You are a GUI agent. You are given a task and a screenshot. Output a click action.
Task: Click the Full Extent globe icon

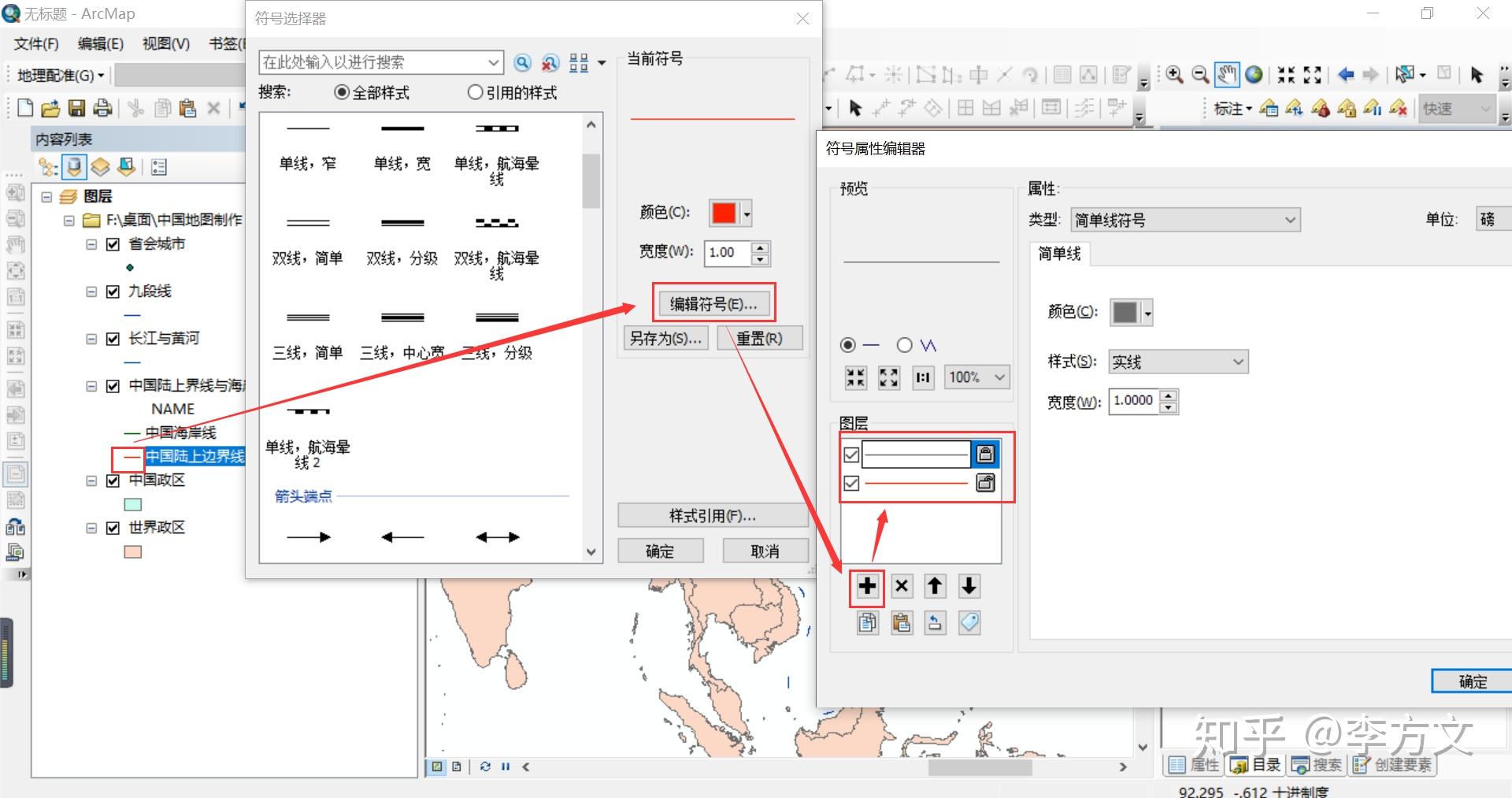click(x=1254, y=75)
